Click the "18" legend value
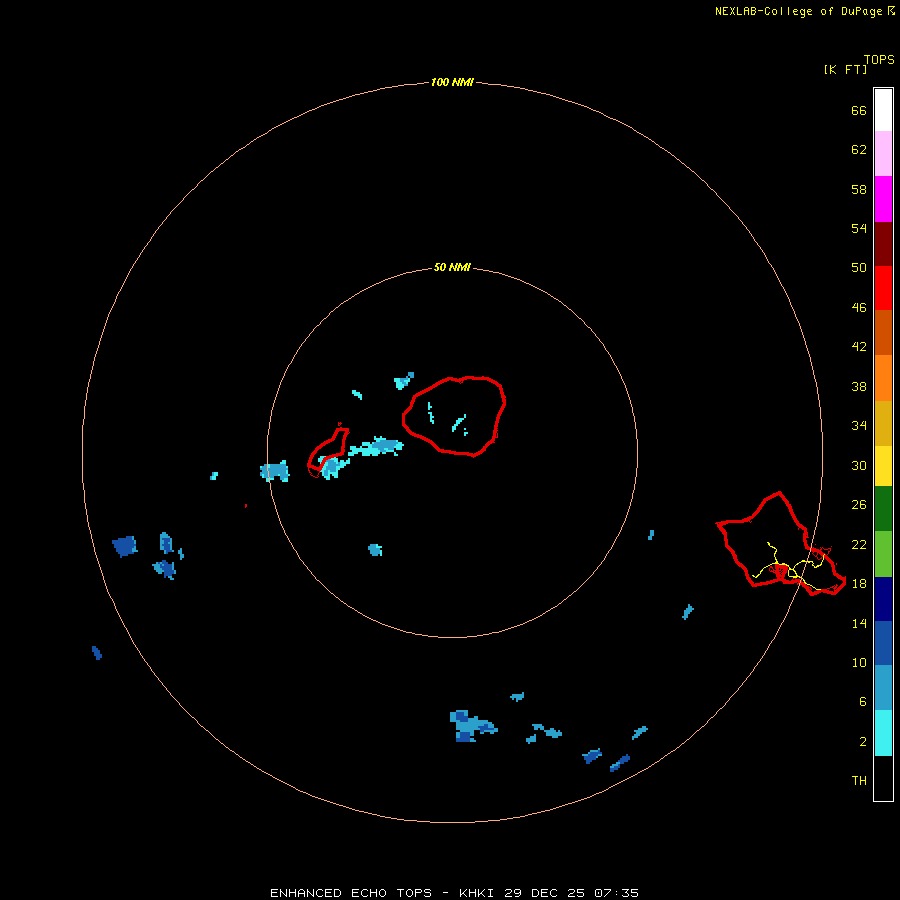This screenshot has width=900, height=900. 859,583
